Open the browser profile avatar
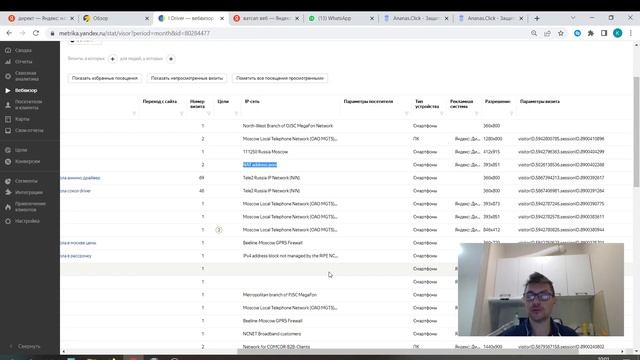The height and width of the screenshot is (360, 640). point(618,33)
